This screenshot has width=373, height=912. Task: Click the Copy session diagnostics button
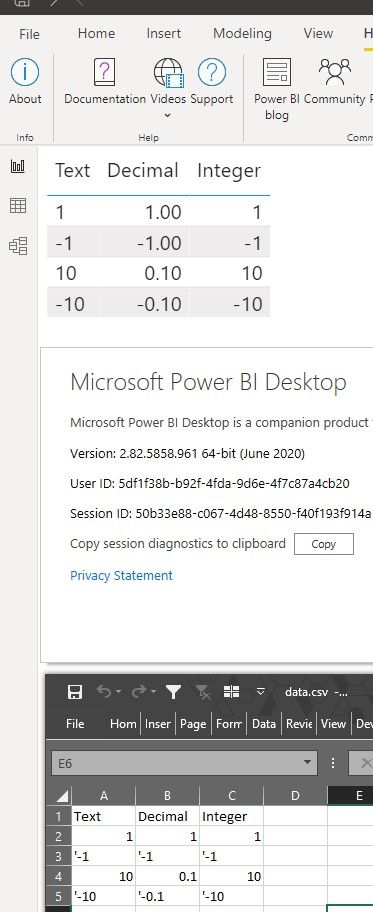coord(324,544)
